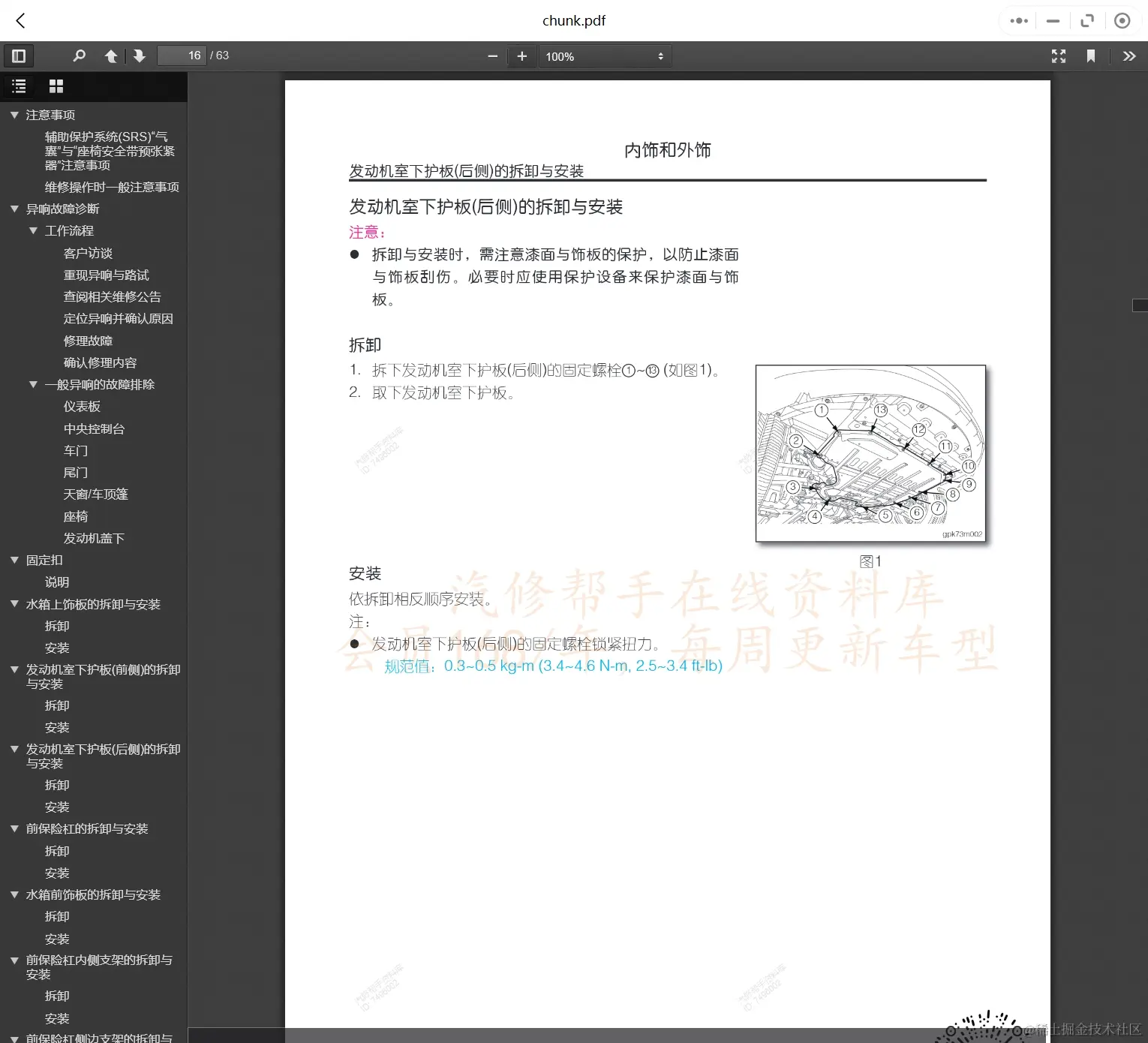Open the current view bookmark
This screenshot has height=1043, width=1148.
[1091, 56]
